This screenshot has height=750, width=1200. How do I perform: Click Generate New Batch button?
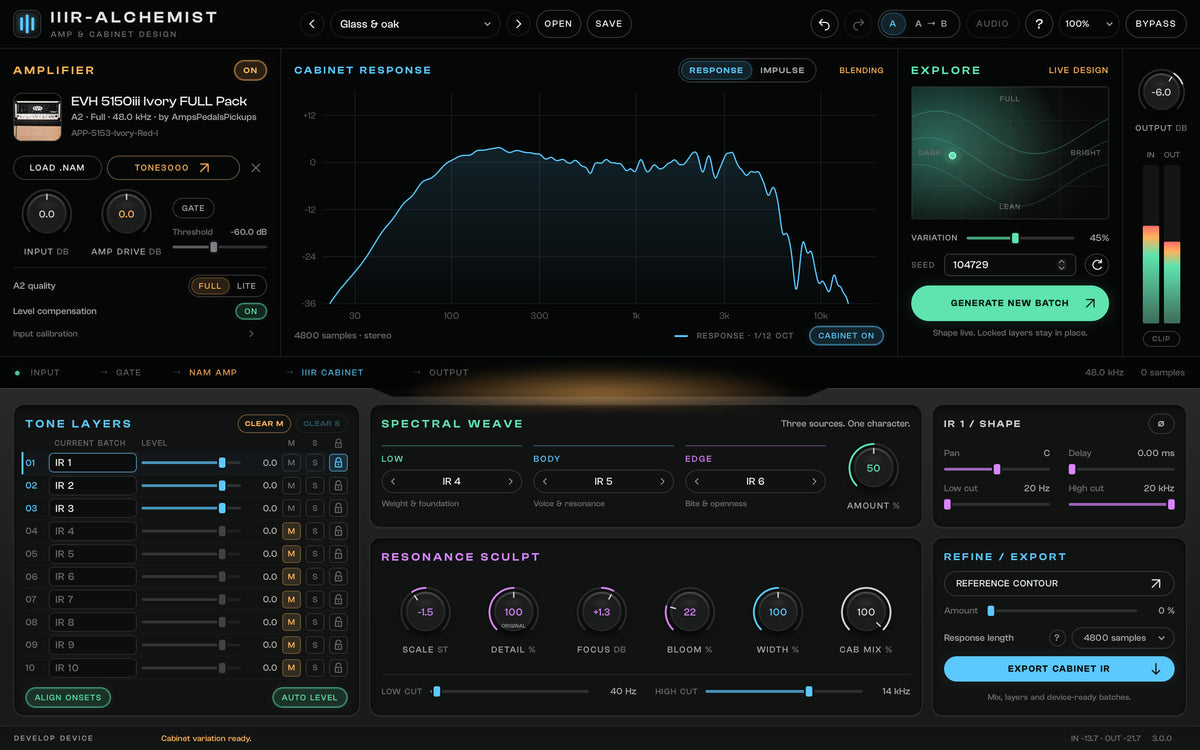click(1010, 303)
